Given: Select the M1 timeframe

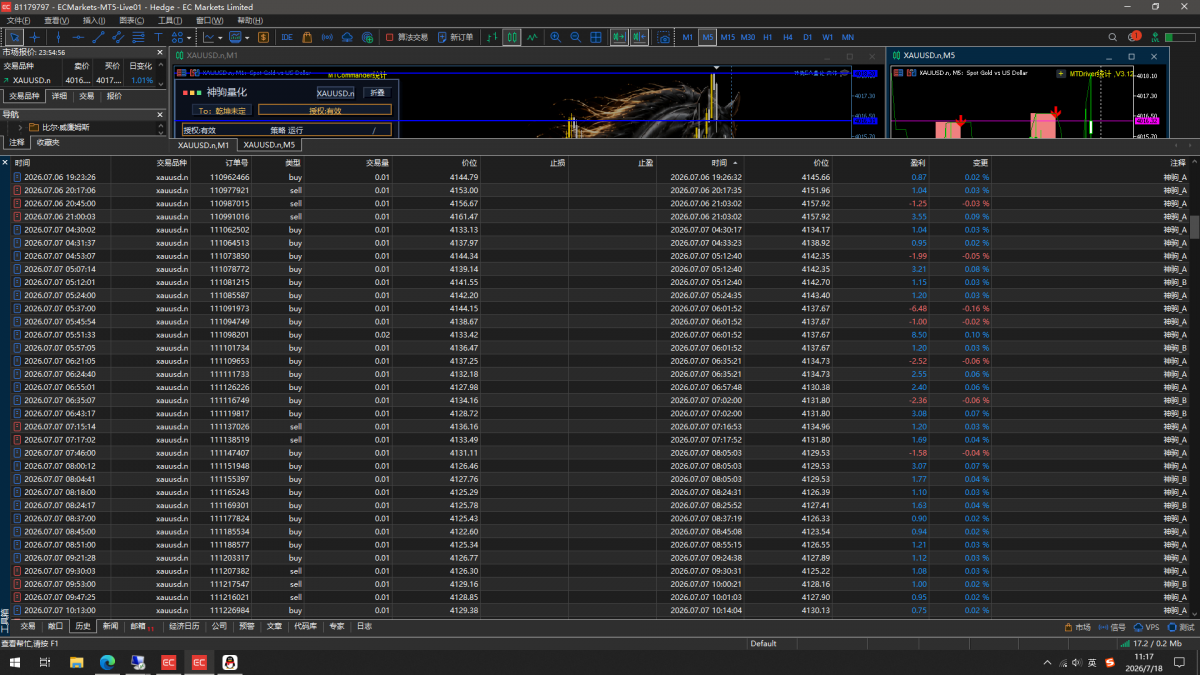Looking at the screenshot, I should click(687, 37).
